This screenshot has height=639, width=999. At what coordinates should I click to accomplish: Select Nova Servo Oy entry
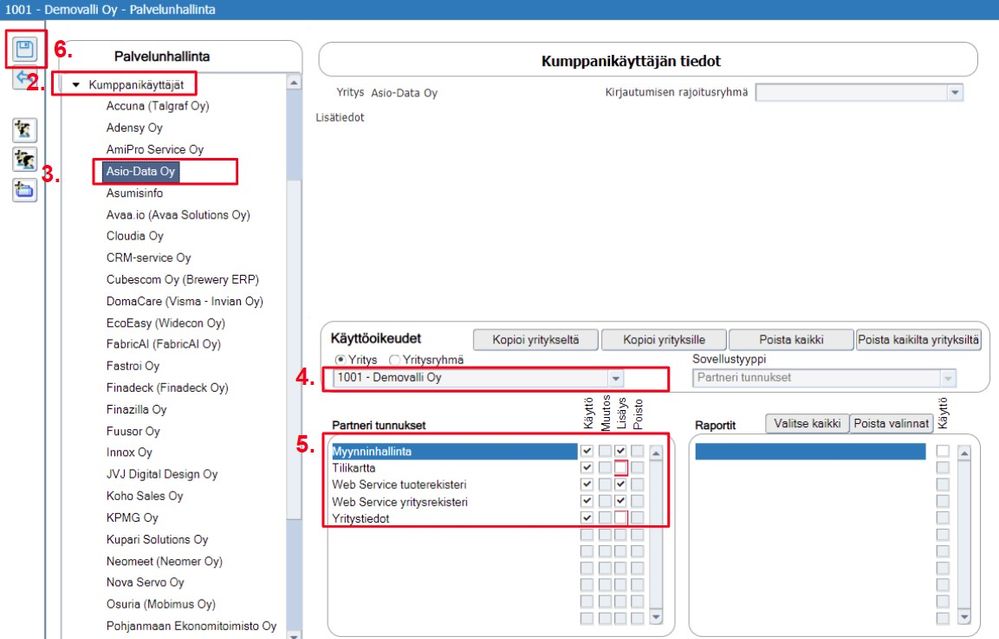click(145, 582)
